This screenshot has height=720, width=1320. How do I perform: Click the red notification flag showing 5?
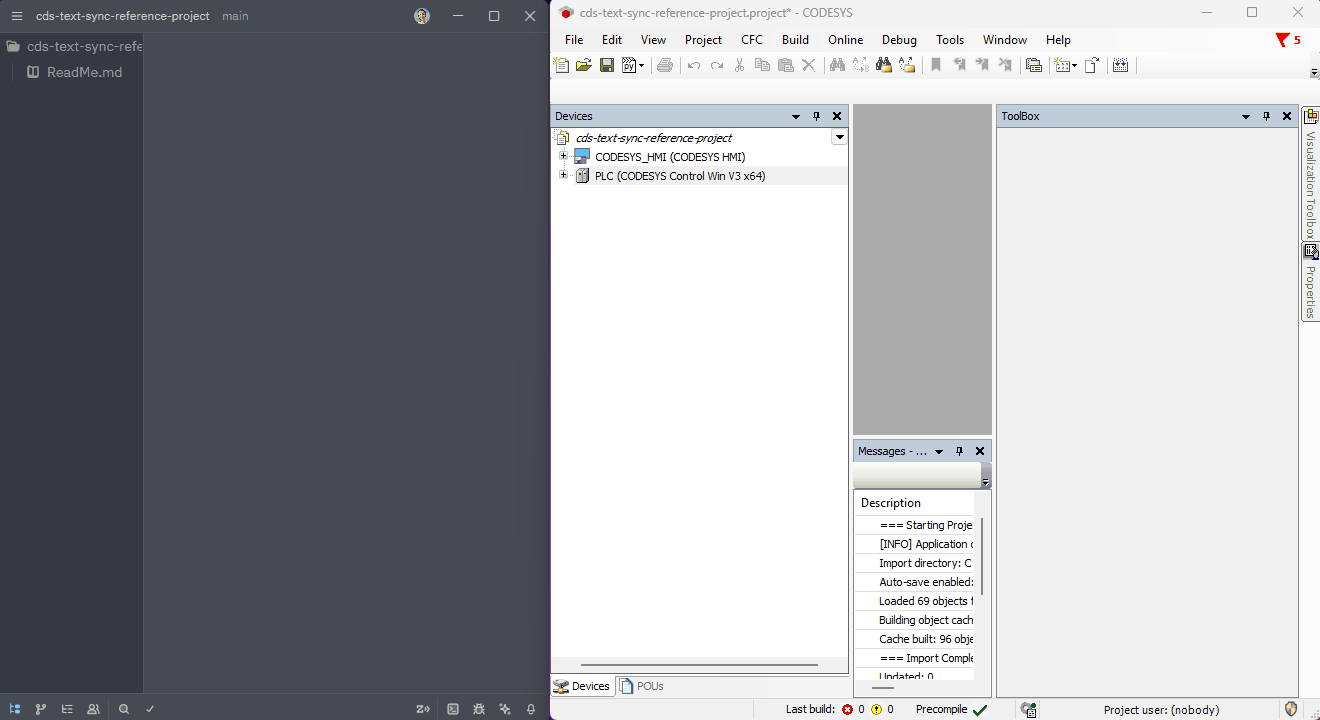(1288, 40)
